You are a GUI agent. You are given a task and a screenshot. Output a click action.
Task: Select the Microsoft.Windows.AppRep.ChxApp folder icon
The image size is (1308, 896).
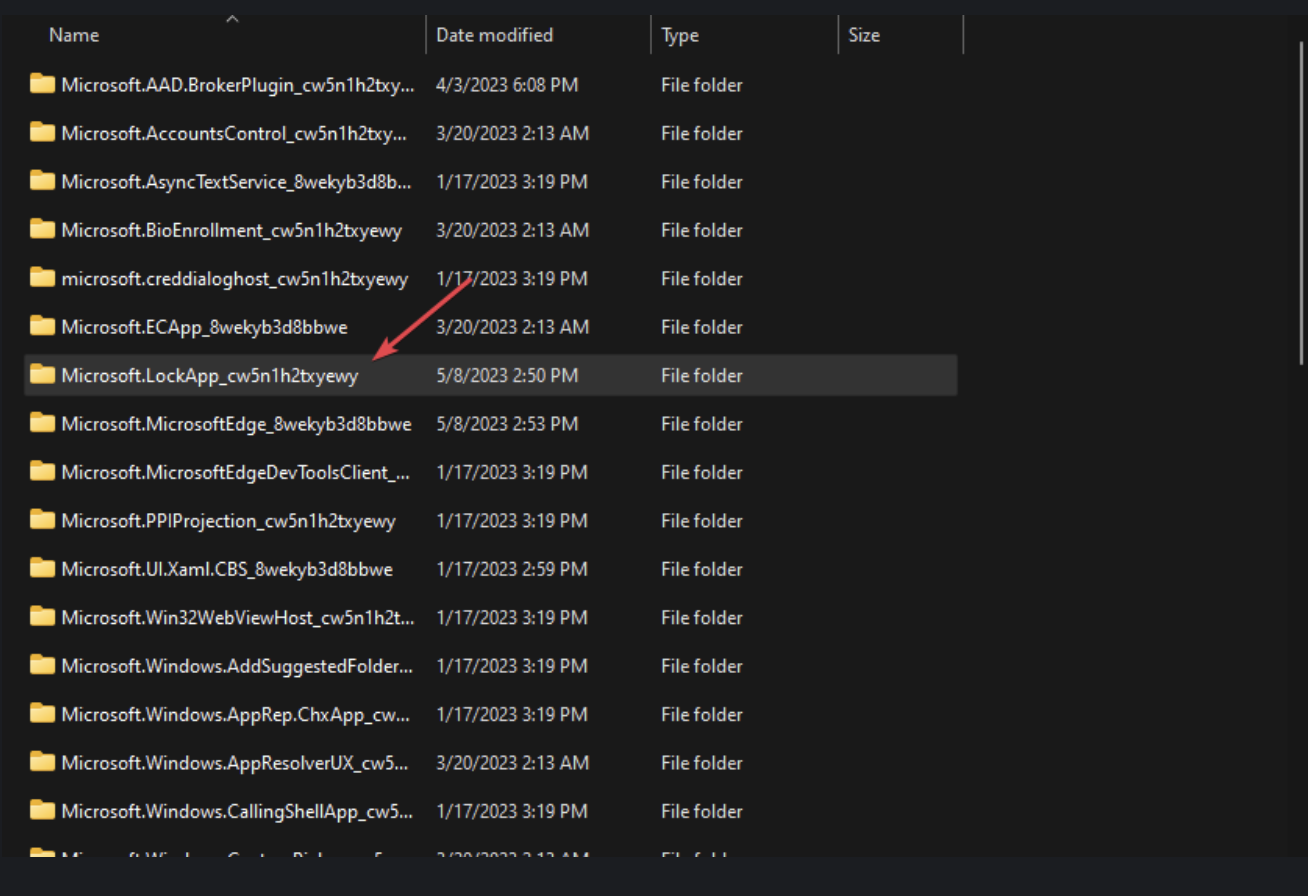(x=42, y=714)
